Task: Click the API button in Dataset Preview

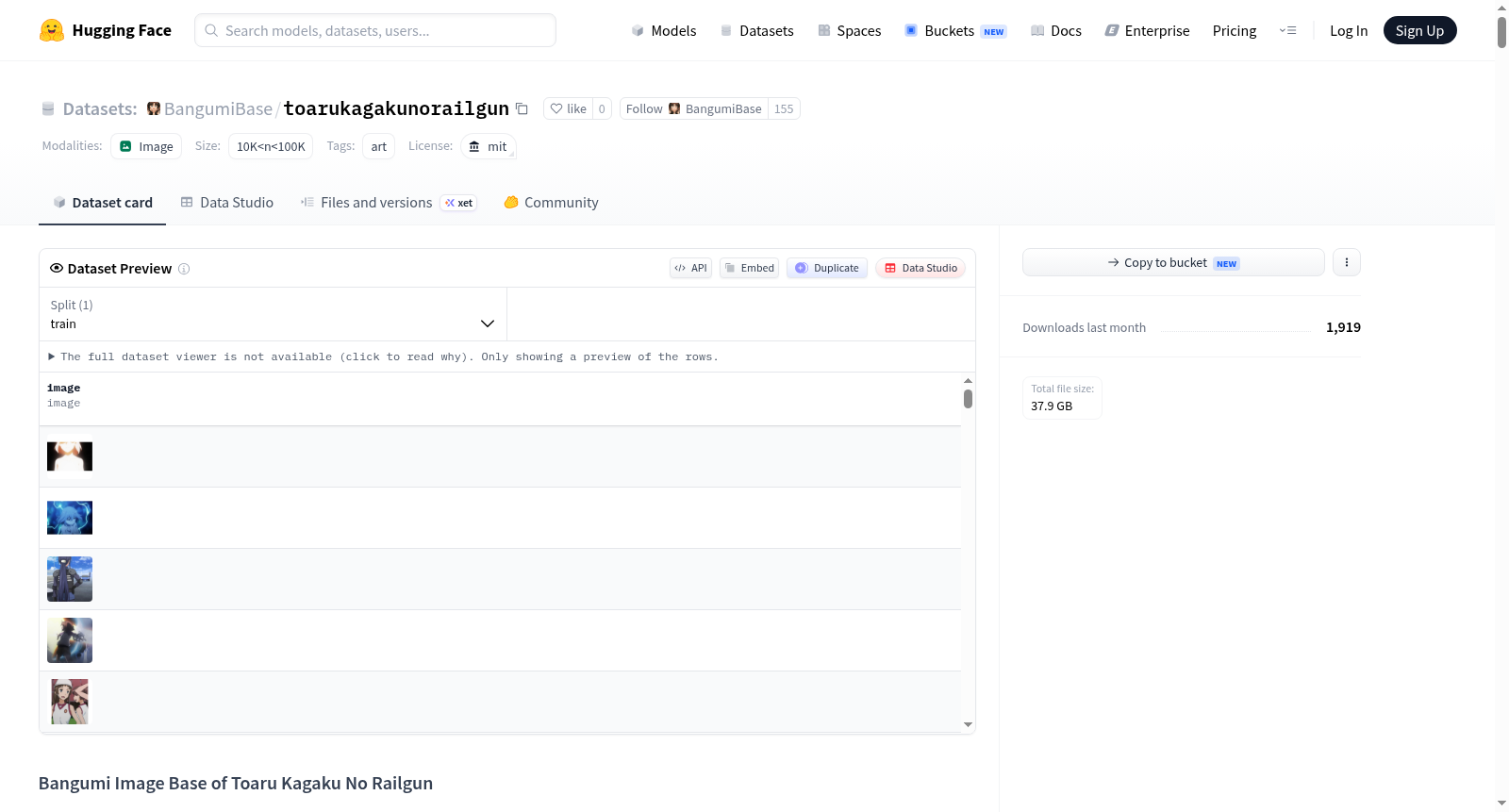Action: tap(690, 268)
